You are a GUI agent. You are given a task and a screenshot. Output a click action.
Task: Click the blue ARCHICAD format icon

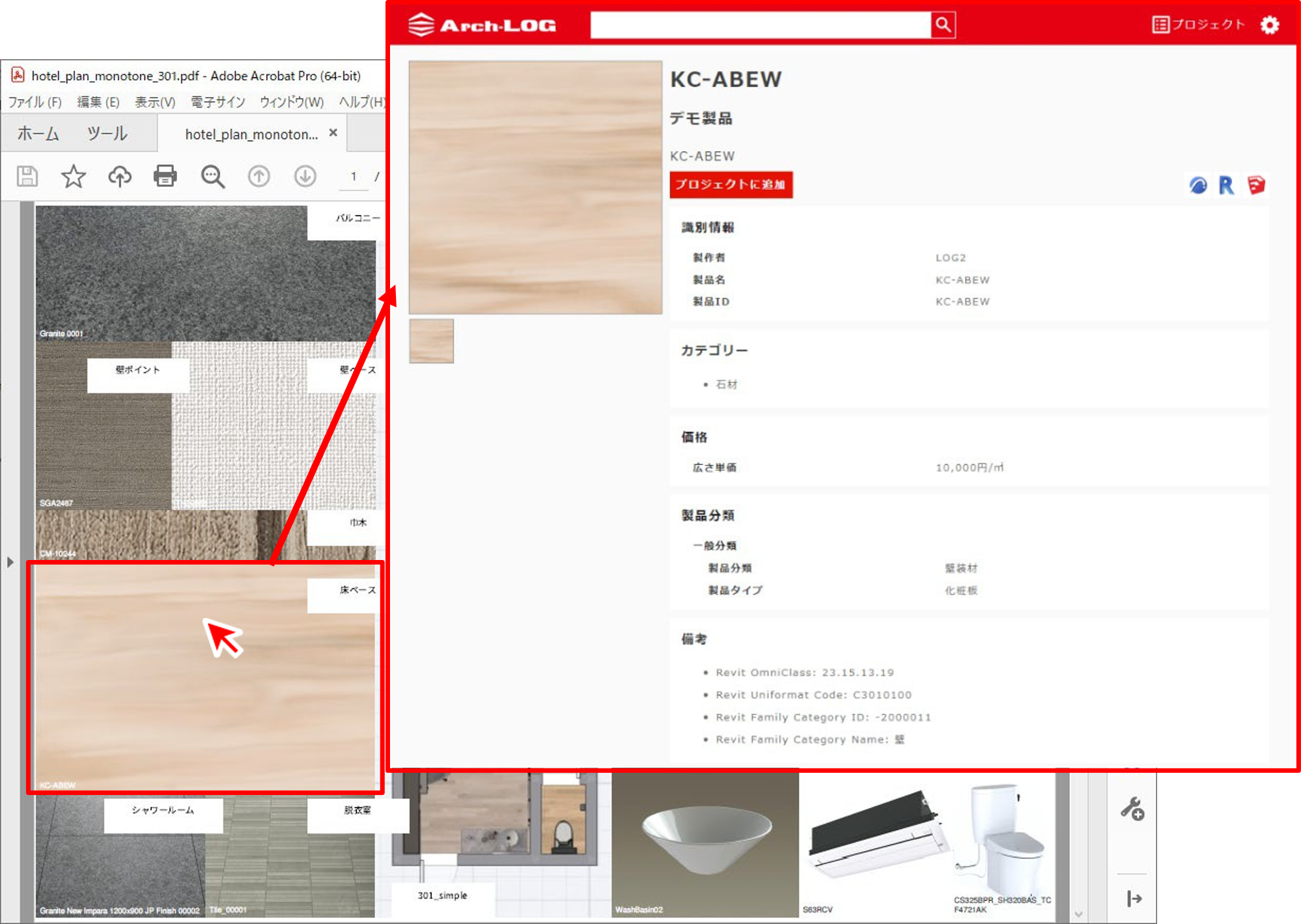click(x=1198, y=186)
